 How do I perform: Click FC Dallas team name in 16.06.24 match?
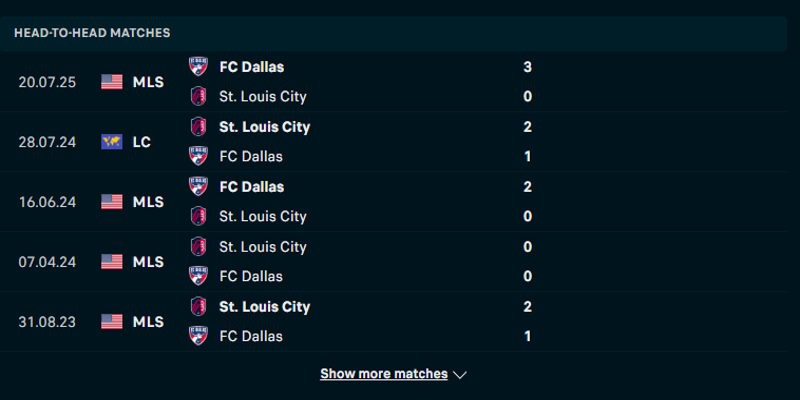point(251,187)
